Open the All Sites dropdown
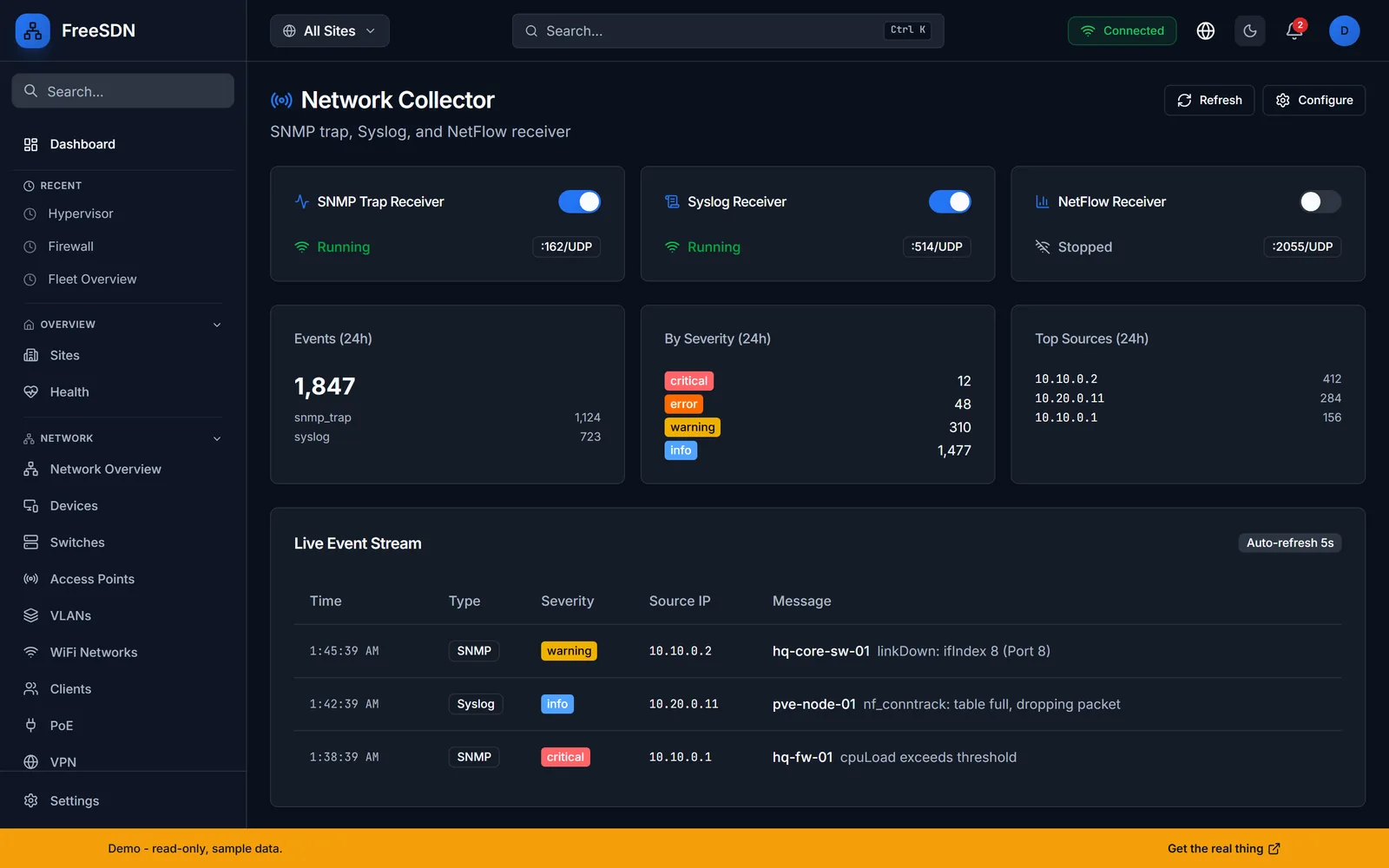This screenshot has width=1389, height=868. (x=330, y=31)
